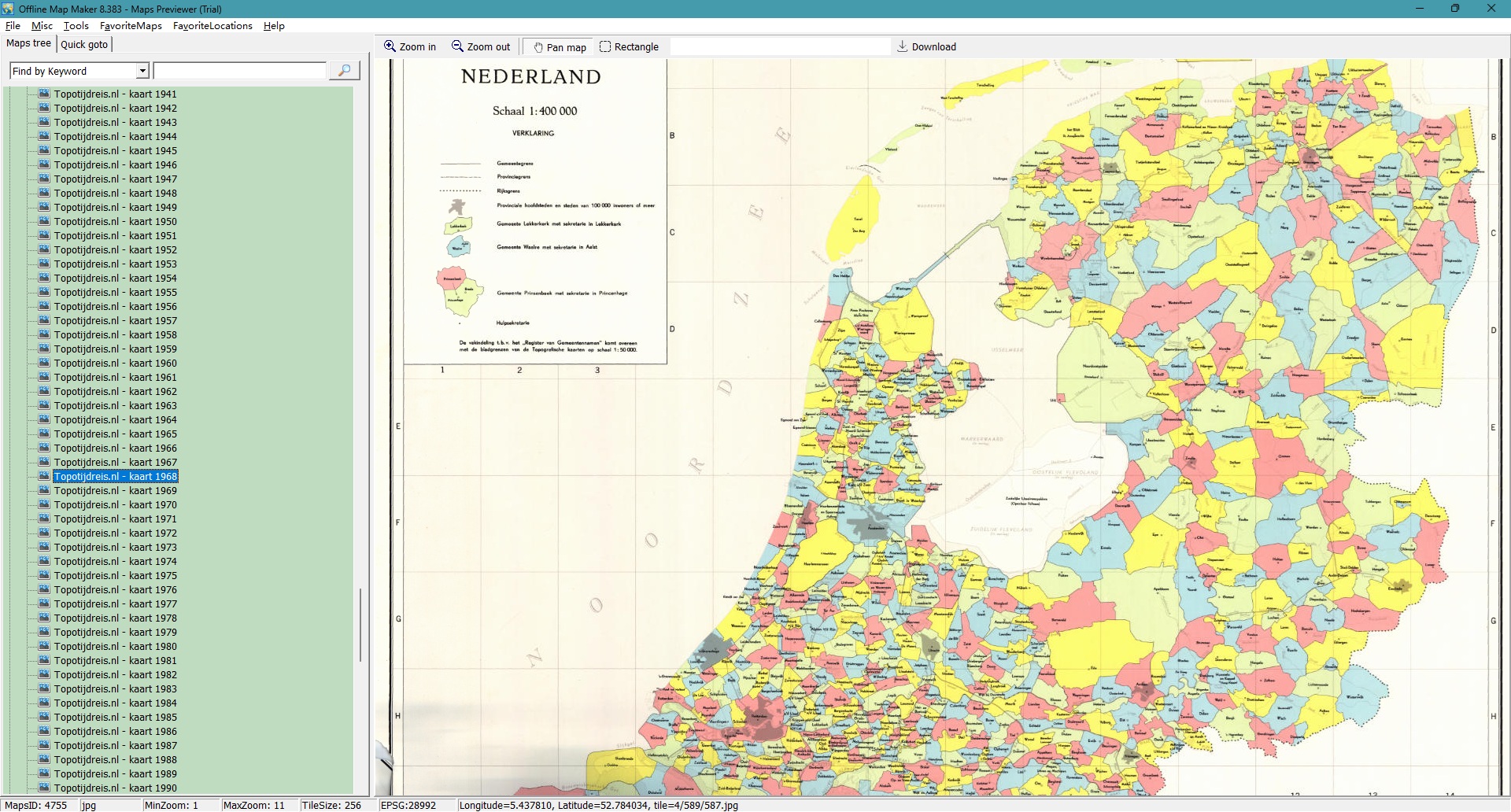Select the Pan map hand tool
1511x812 pixels.
pyautogui.click(x=538, y=47)
